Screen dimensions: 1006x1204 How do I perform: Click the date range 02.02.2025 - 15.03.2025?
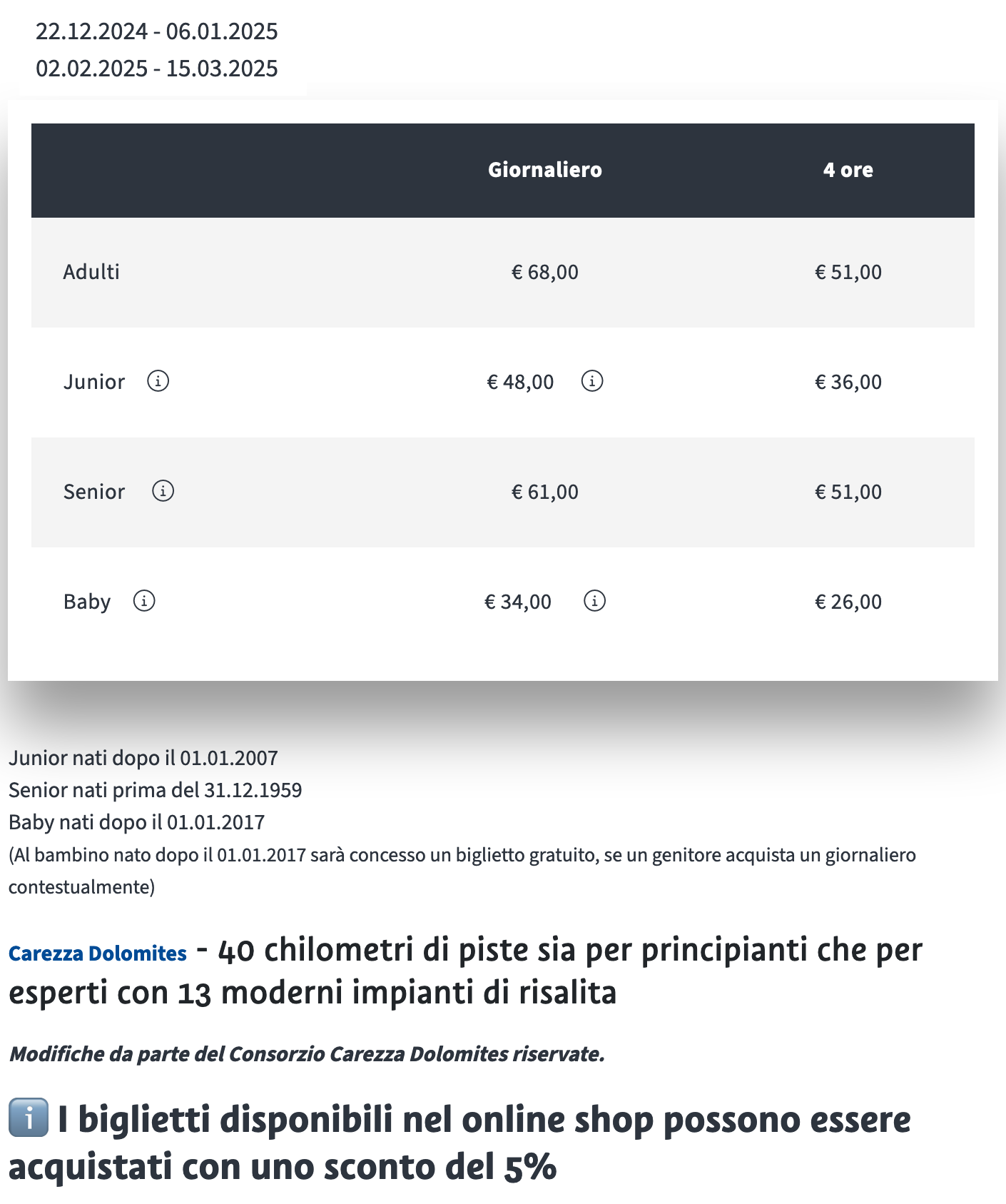pos(157,69)
